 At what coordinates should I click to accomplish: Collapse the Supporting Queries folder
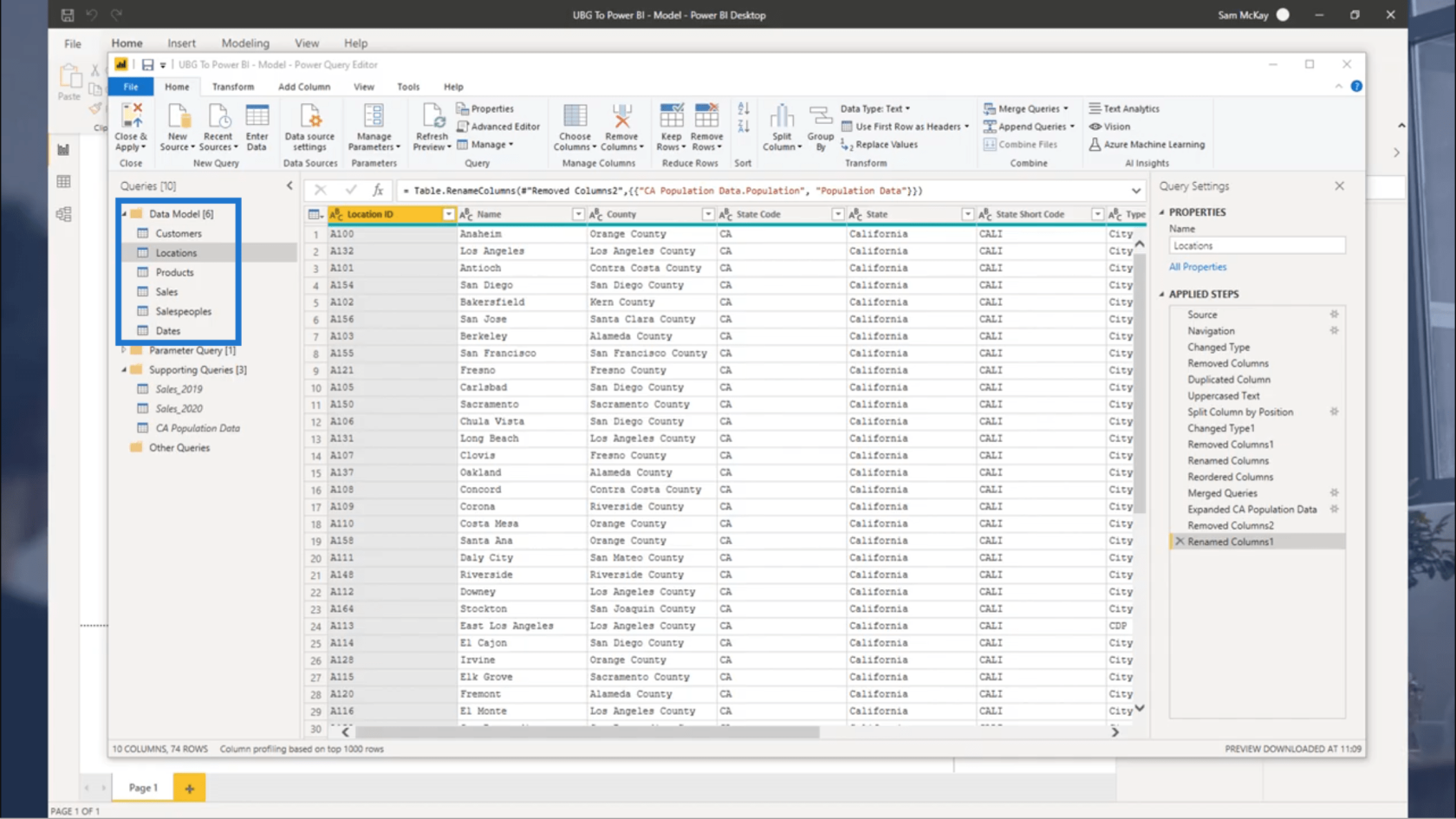click(124, 370)
